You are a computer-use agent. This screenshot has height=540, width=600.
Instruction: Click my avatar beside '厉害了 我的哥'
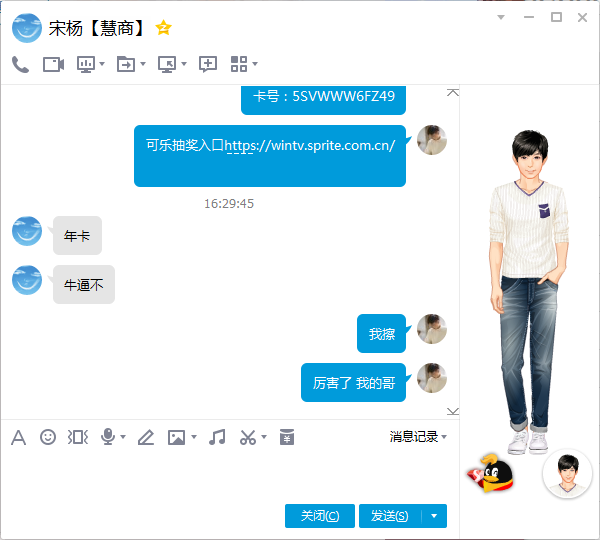[x=432, y=378]
